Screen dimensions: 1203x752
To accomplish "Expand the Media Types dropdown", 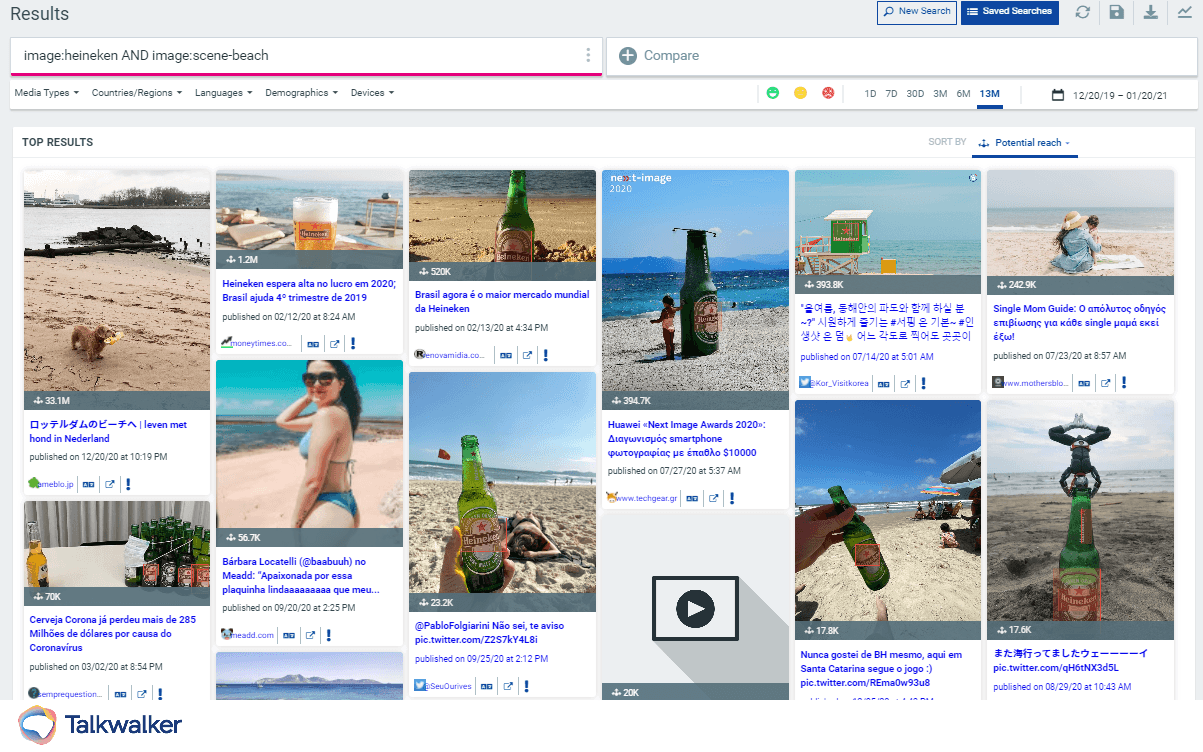I will [x=47, y=93].
